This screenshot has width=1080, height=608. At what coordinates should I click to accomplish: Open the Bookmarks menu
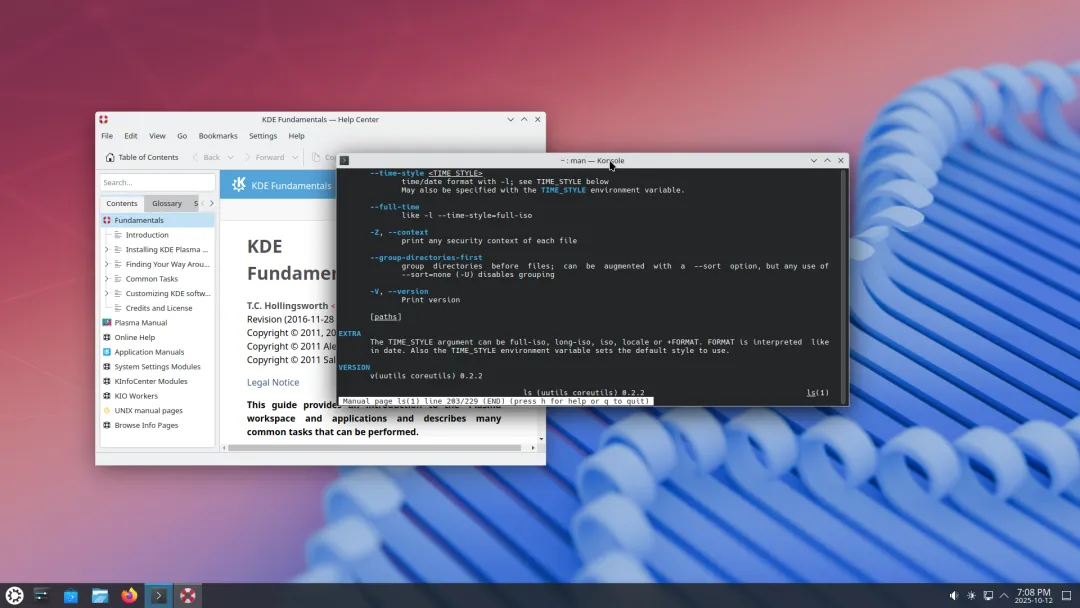pos(218,136)
